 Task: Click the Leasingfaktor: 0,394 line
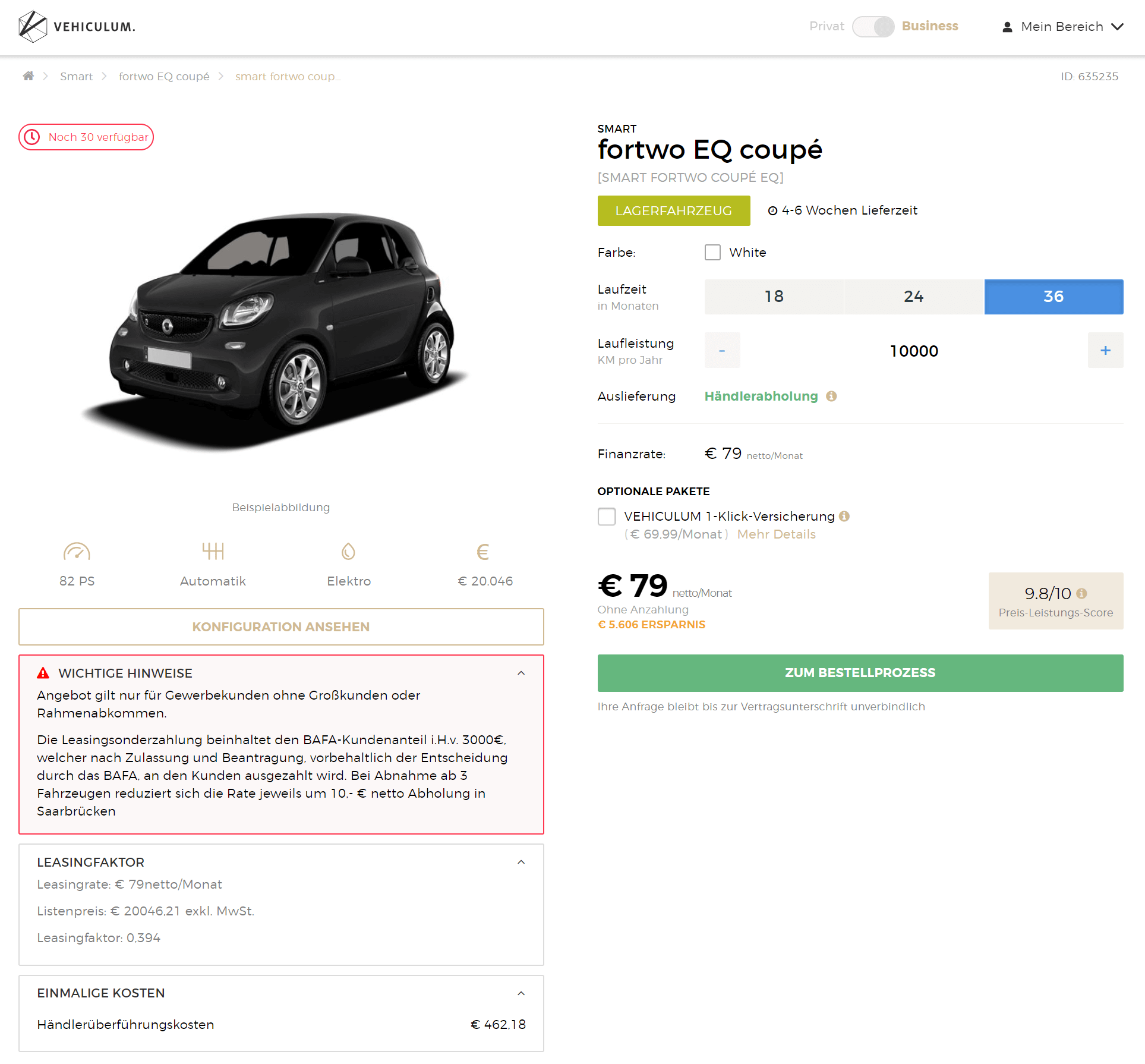(99, 937)
